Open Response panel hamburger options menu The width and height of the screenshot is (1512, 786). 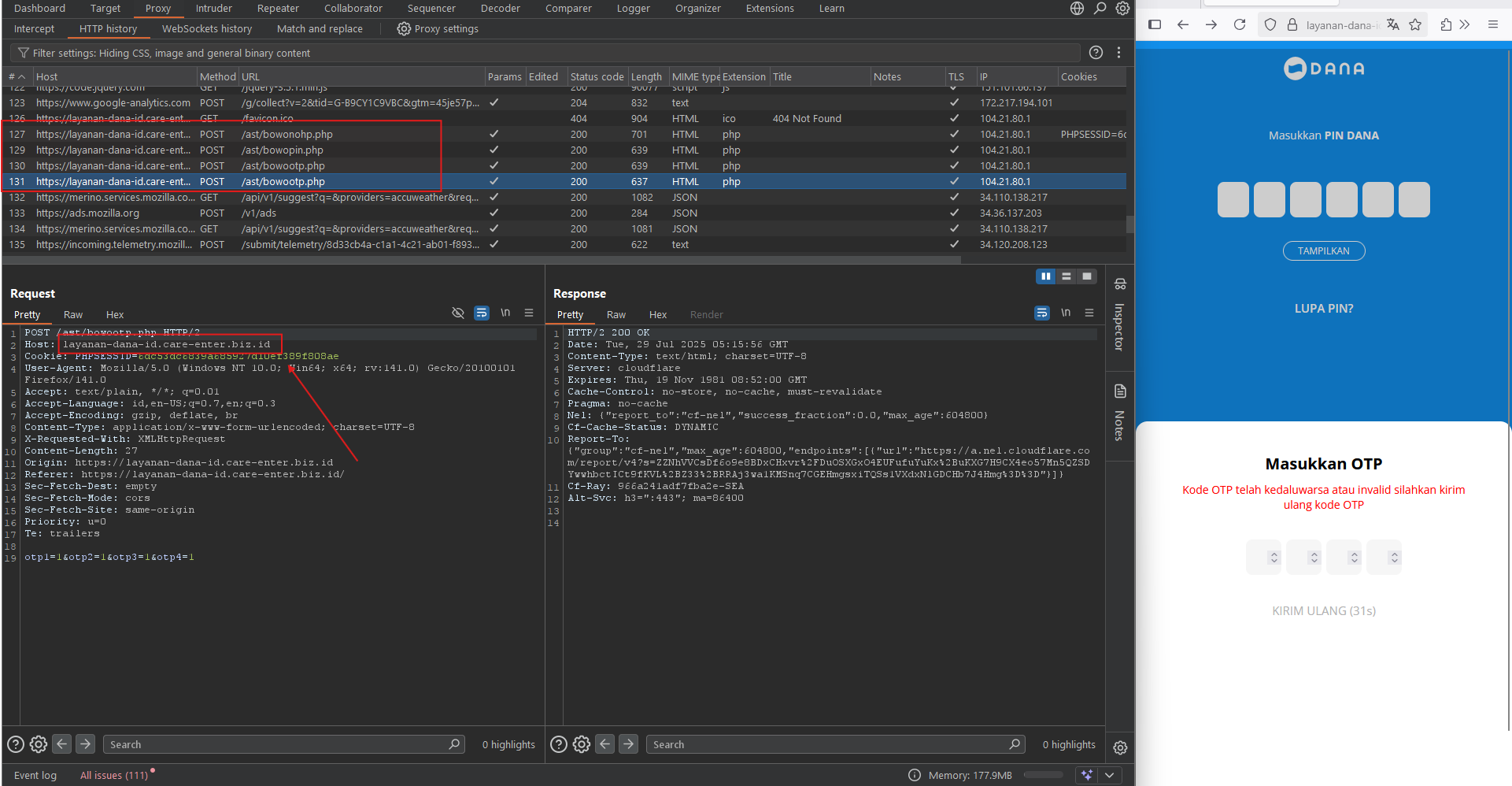pos(1089,313)
